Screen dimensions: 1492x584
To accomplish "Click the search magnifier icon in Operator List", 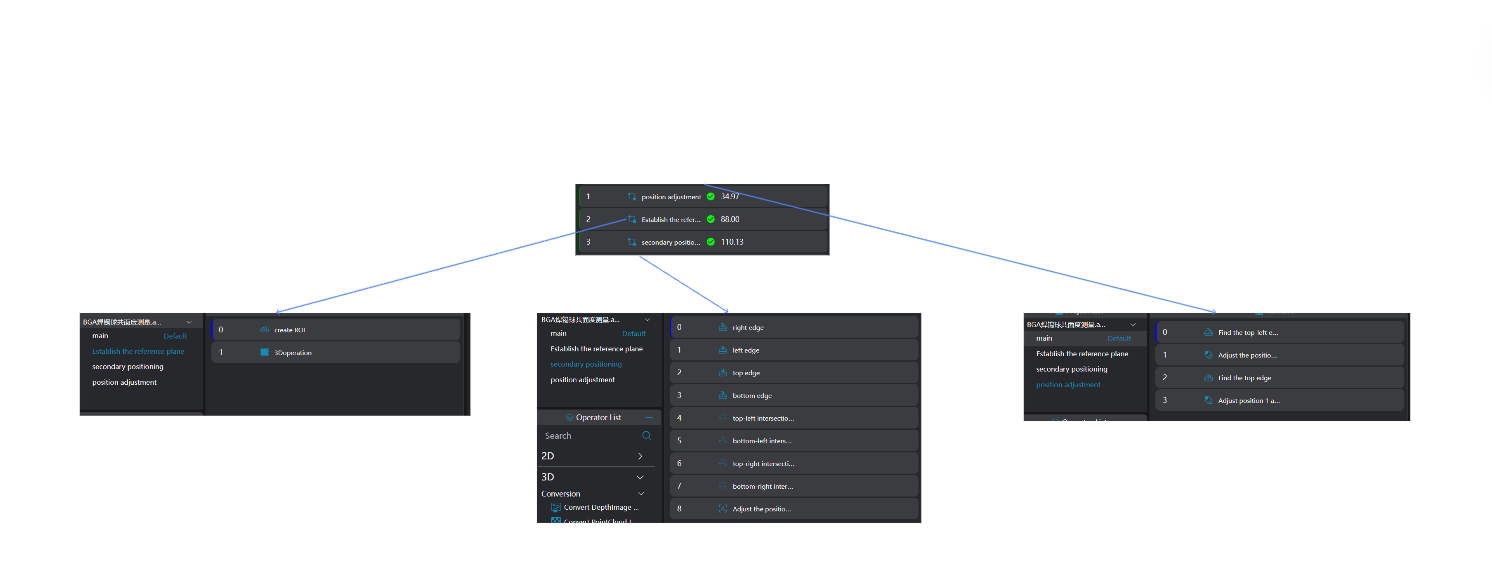I will 646,436.
